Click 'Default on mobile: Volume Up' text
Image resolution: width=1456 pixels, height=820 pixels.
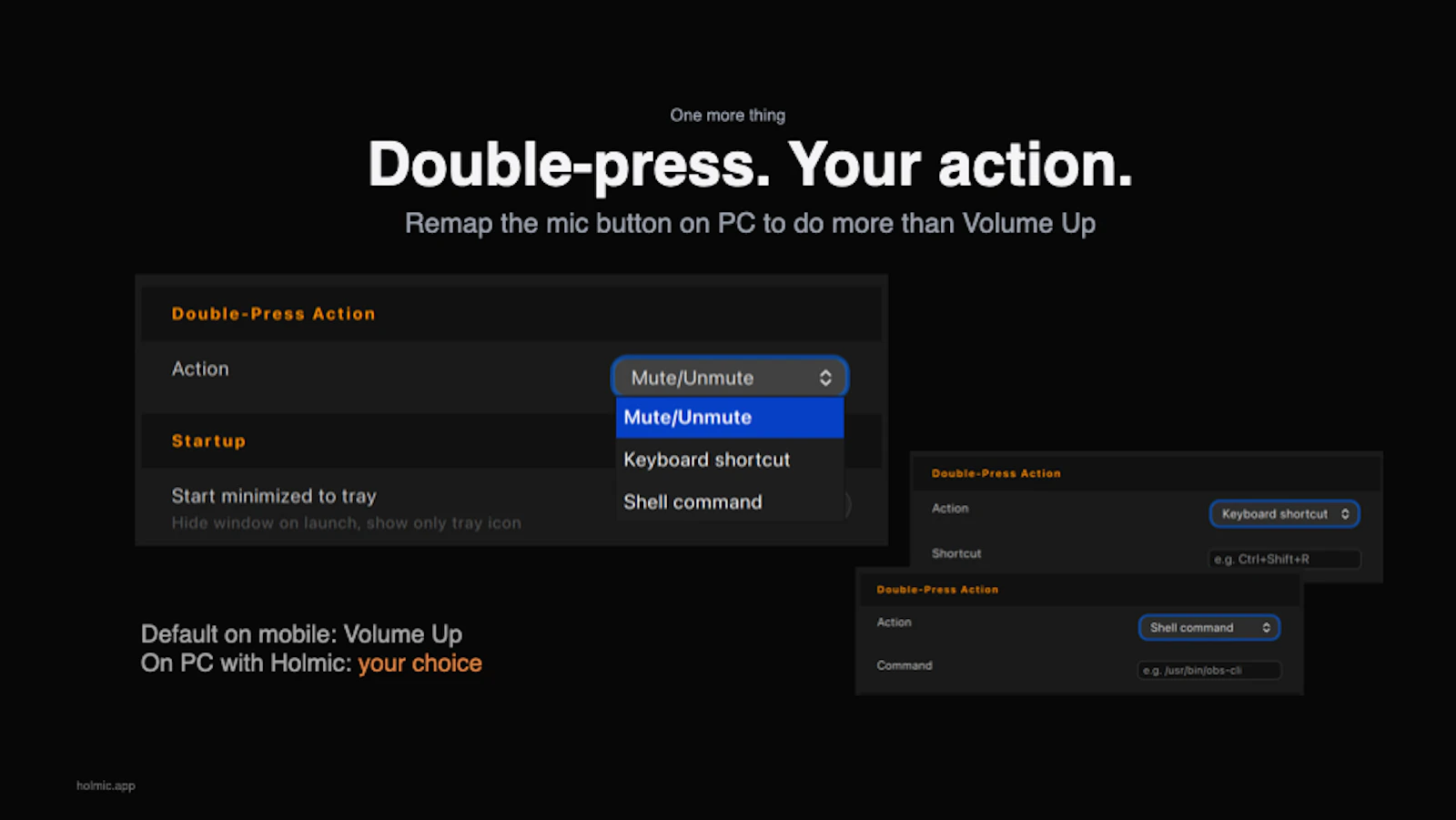click(x=301, y=634)
